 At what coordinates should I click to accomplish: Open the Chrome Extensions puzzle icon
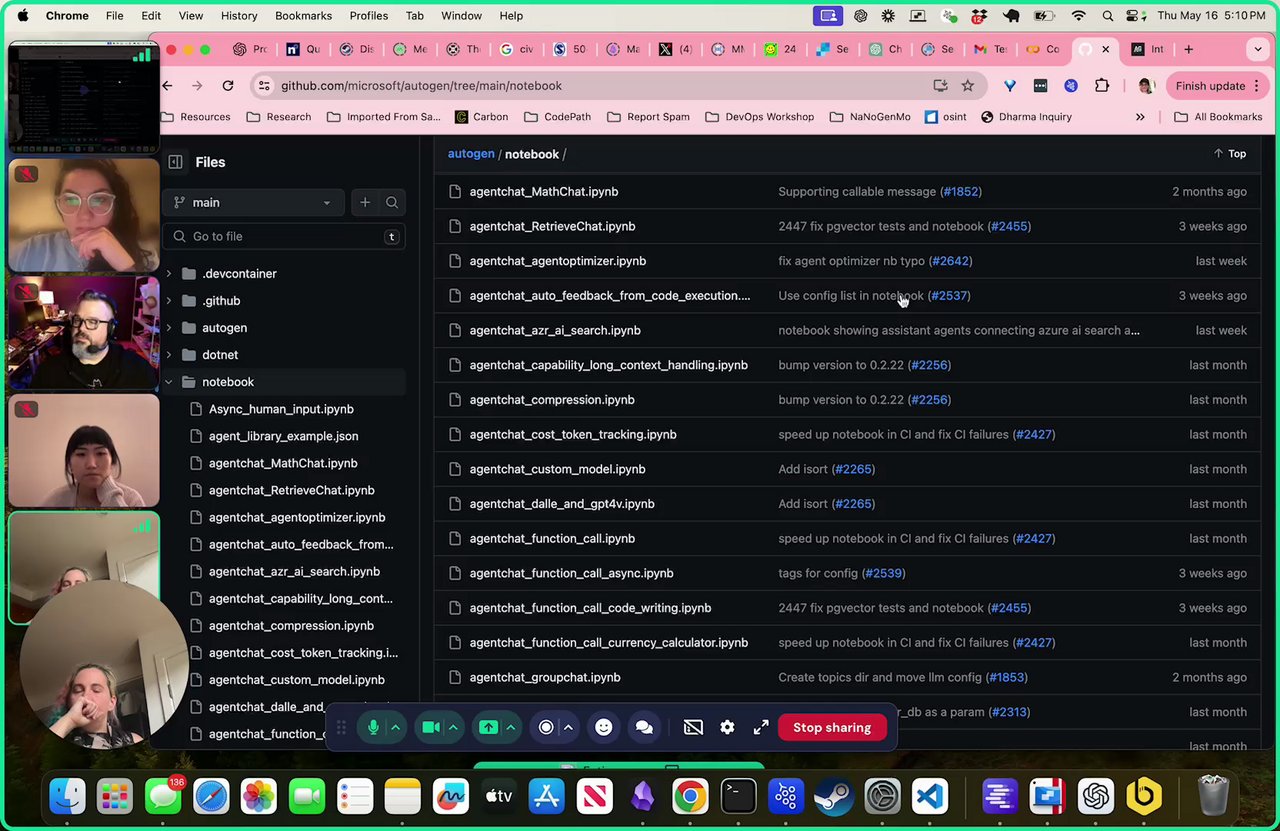(1102, 86)
